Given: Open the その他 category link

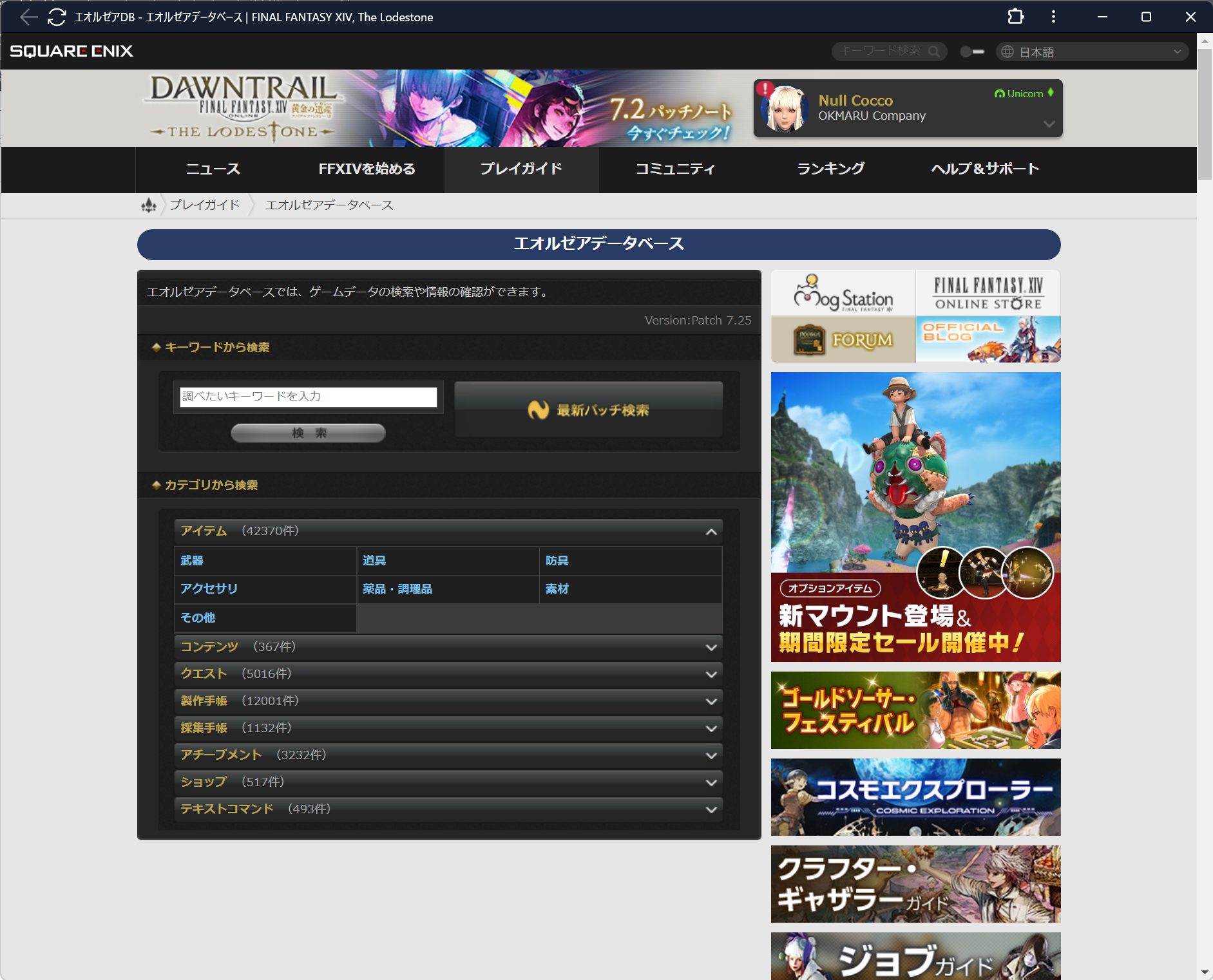Looking at the screenshot, I should [x=197, y=617].
